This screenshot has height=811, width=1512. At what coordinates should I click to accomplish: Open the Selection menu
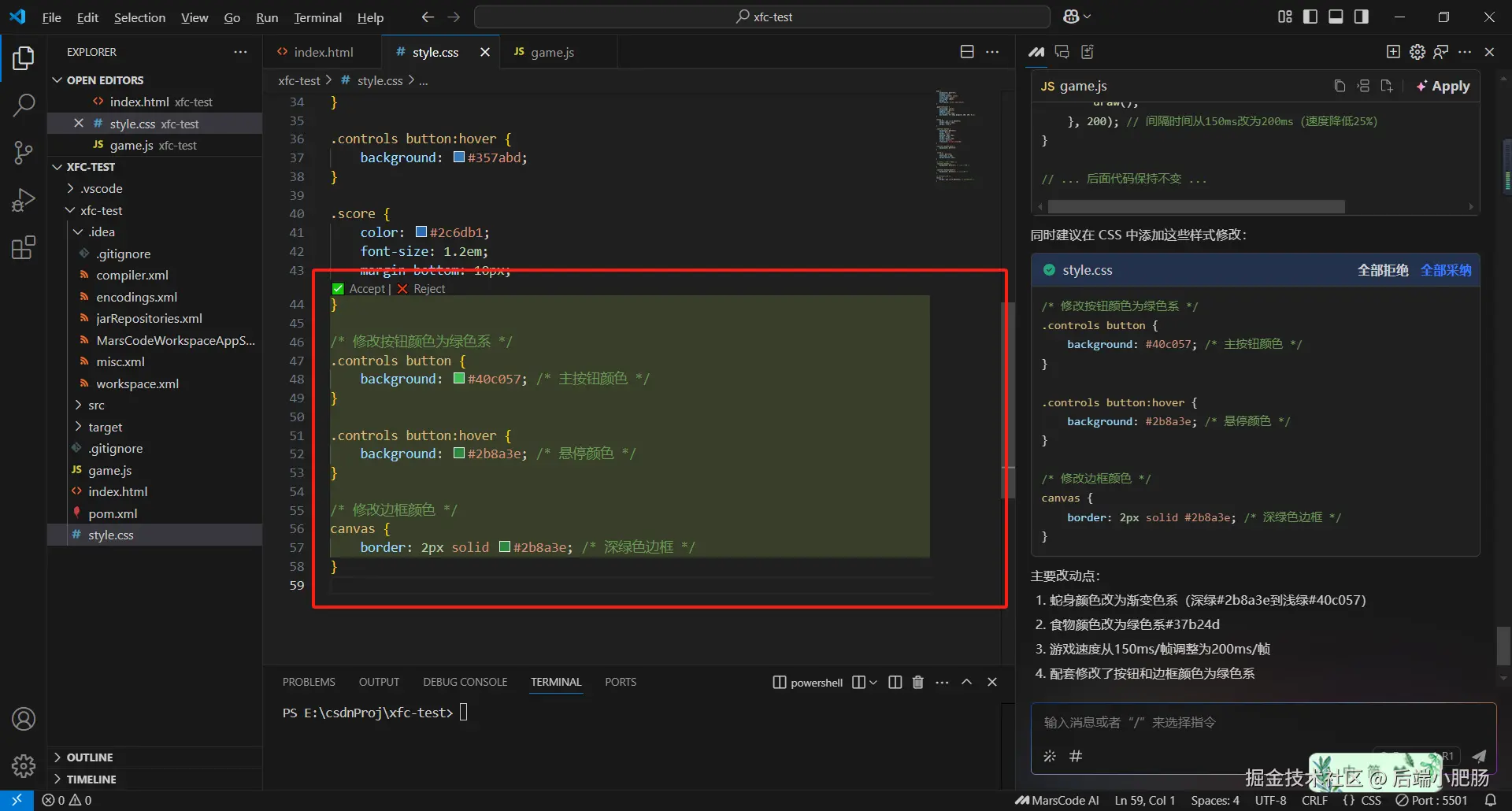[139, 17]
